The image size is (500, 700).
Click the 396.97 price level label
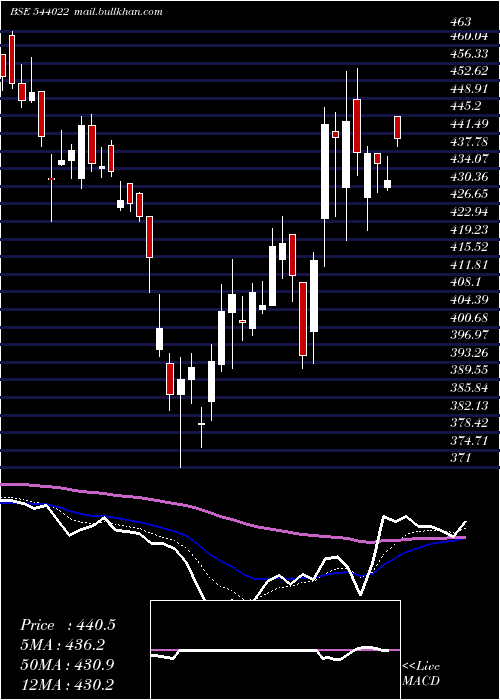tap(469, 334)
